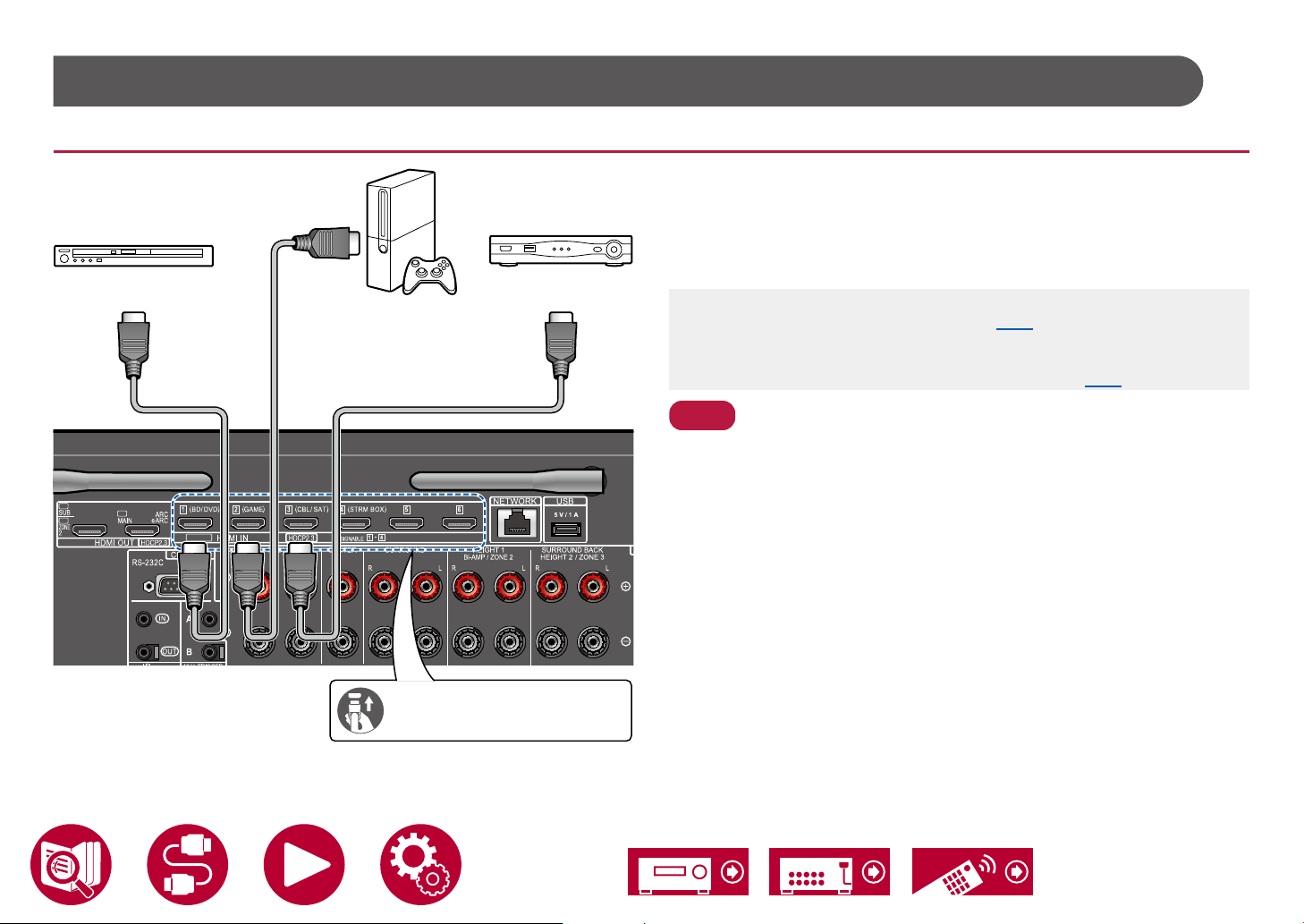Click the Blu-ray disc player illustration

tap(134, 256)
